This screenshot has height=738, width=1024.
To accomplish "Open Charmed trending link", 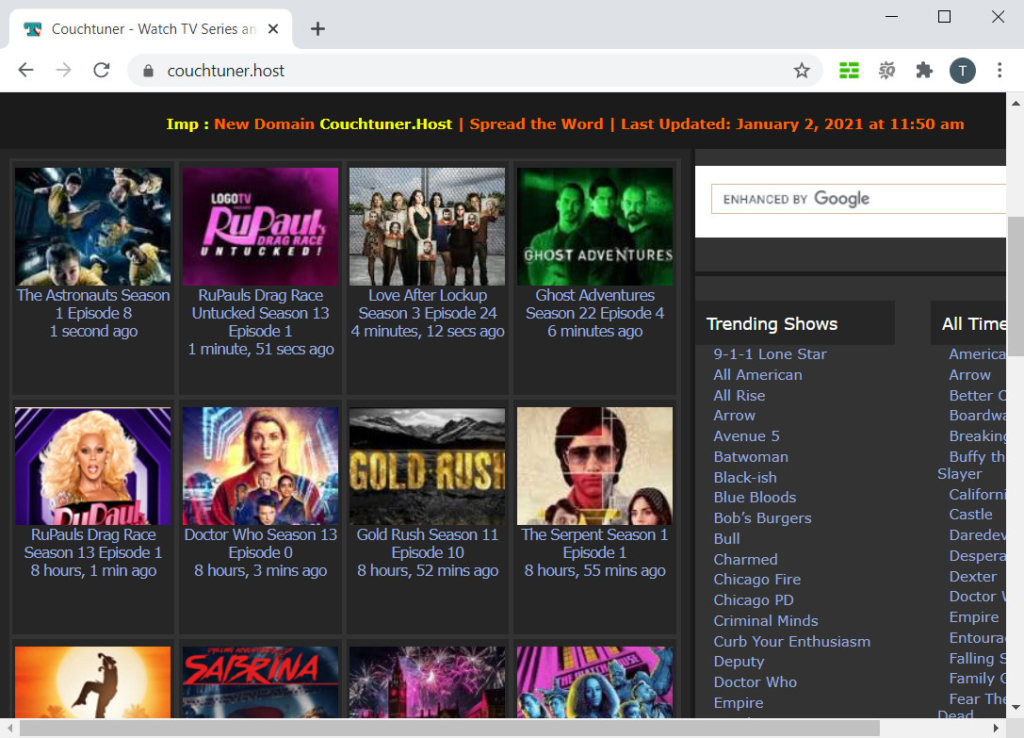I will pyautogui.click(x=746, y=560).
